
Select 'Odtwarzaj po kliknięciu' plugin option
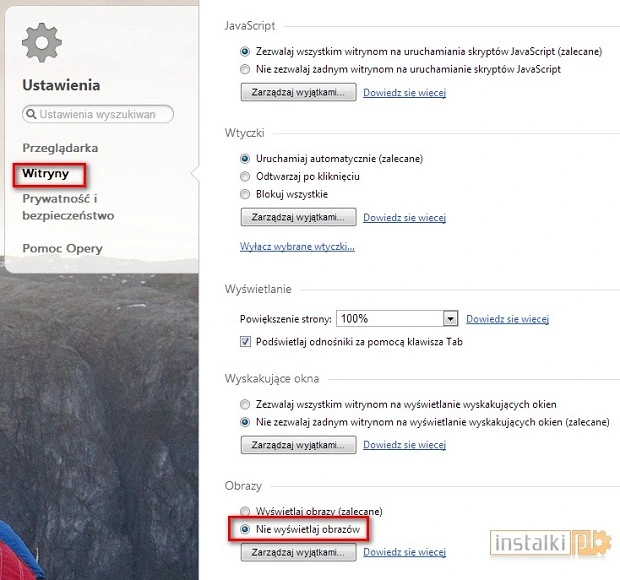245,176
